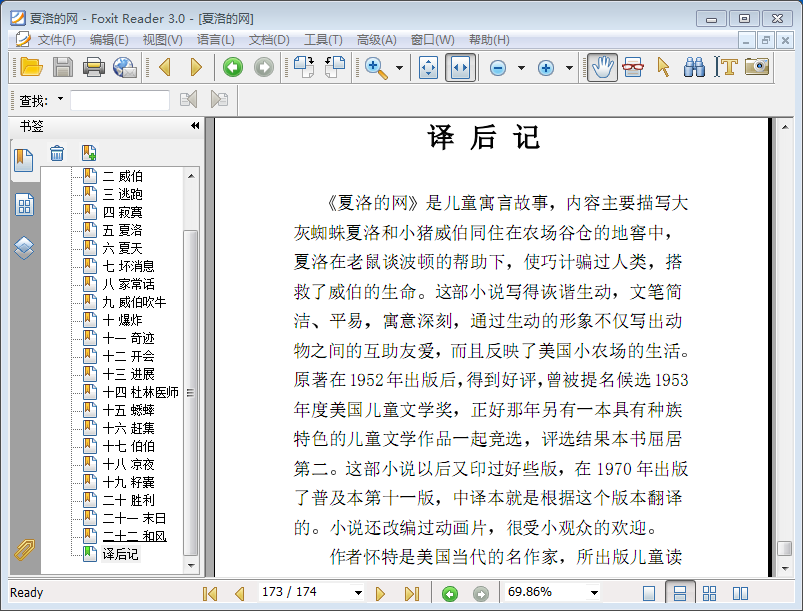803x611 pixels.
Task: Collapse the bookmarks side panel
Action: [195, 126]
